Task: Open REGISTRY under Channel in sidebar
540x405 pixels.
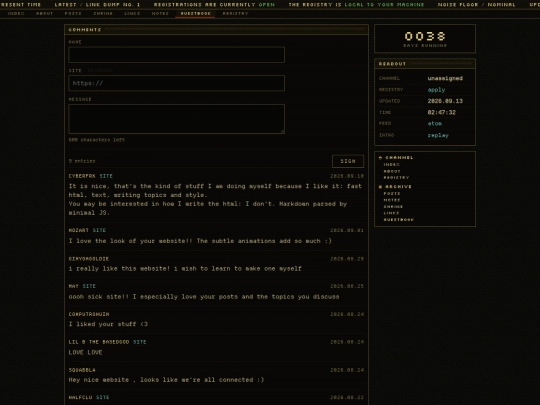Action: tap(396, 178)
